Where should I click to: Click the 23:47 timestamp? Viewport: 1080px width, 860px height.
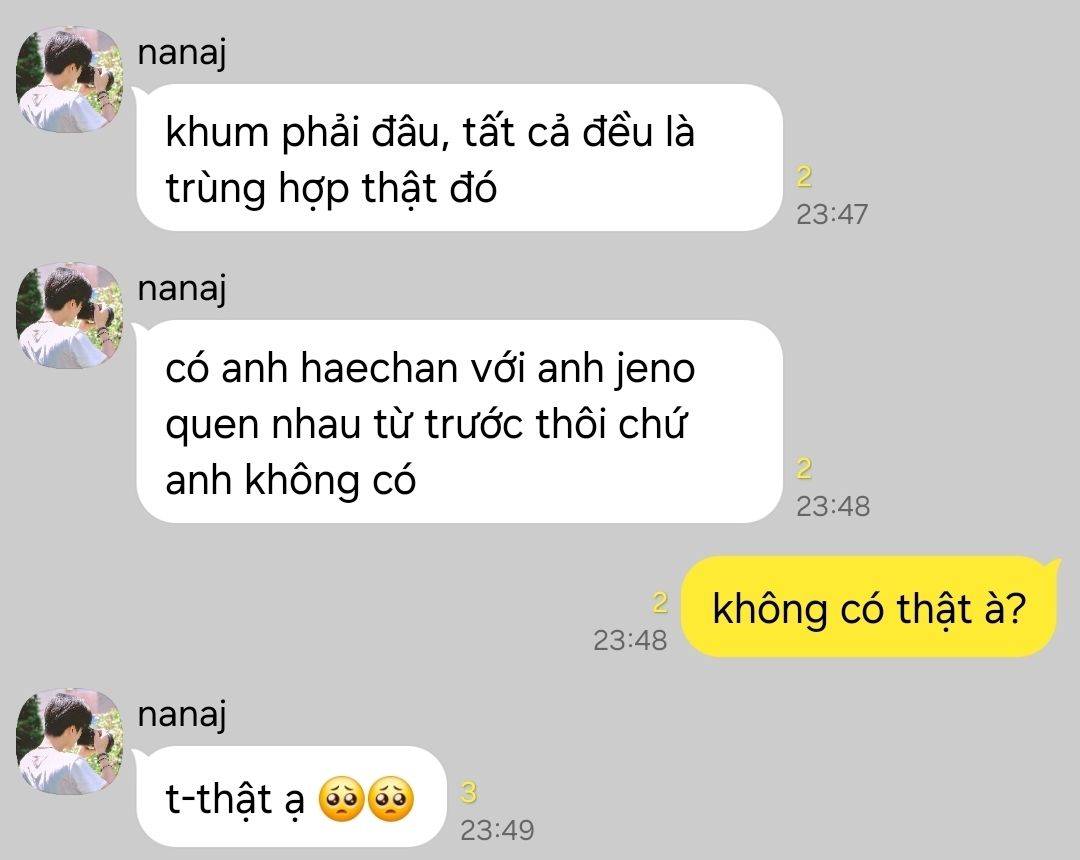point(832,214)
